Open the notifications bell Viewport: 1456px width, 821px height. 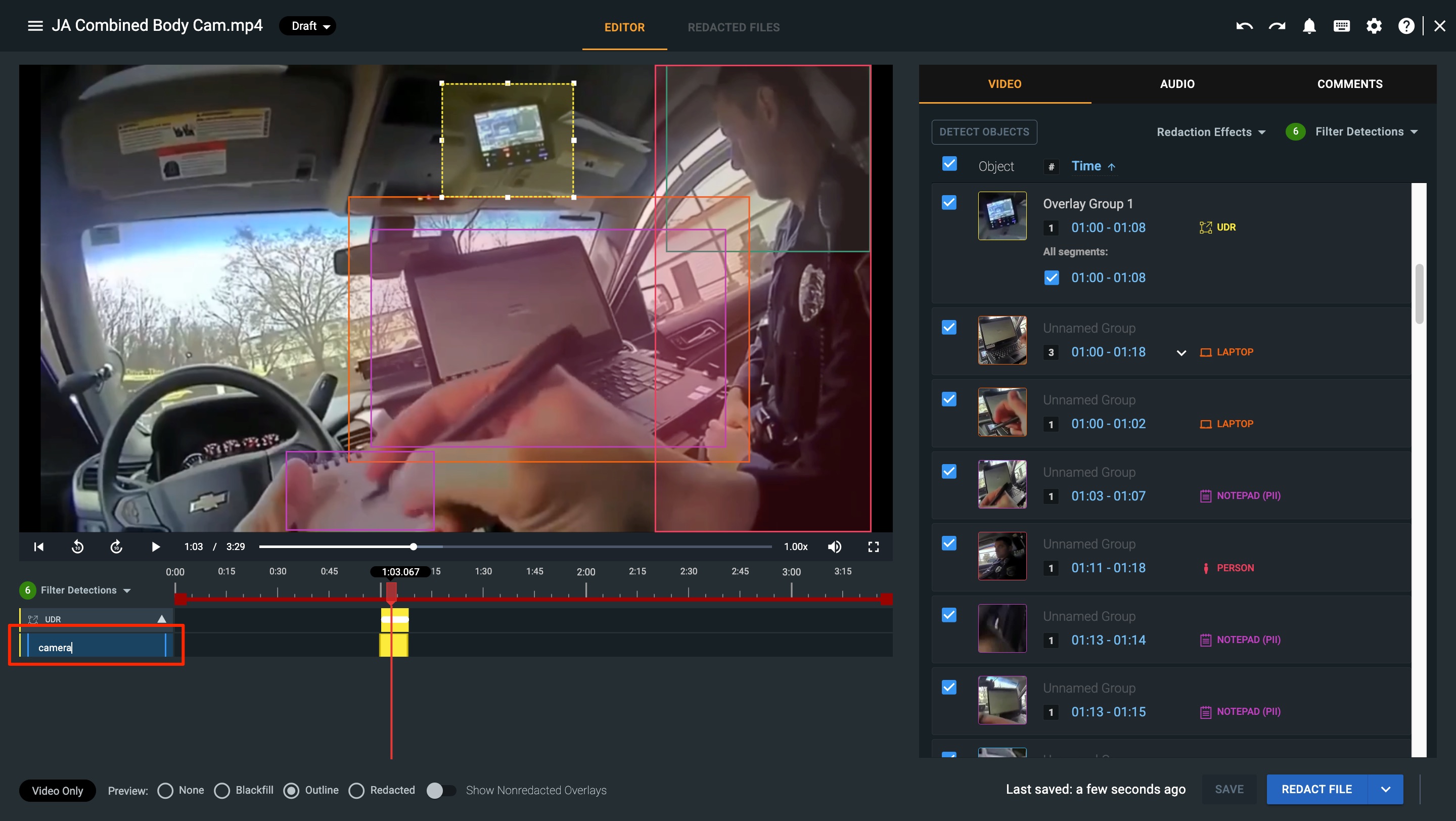[x=1309, y=26]
